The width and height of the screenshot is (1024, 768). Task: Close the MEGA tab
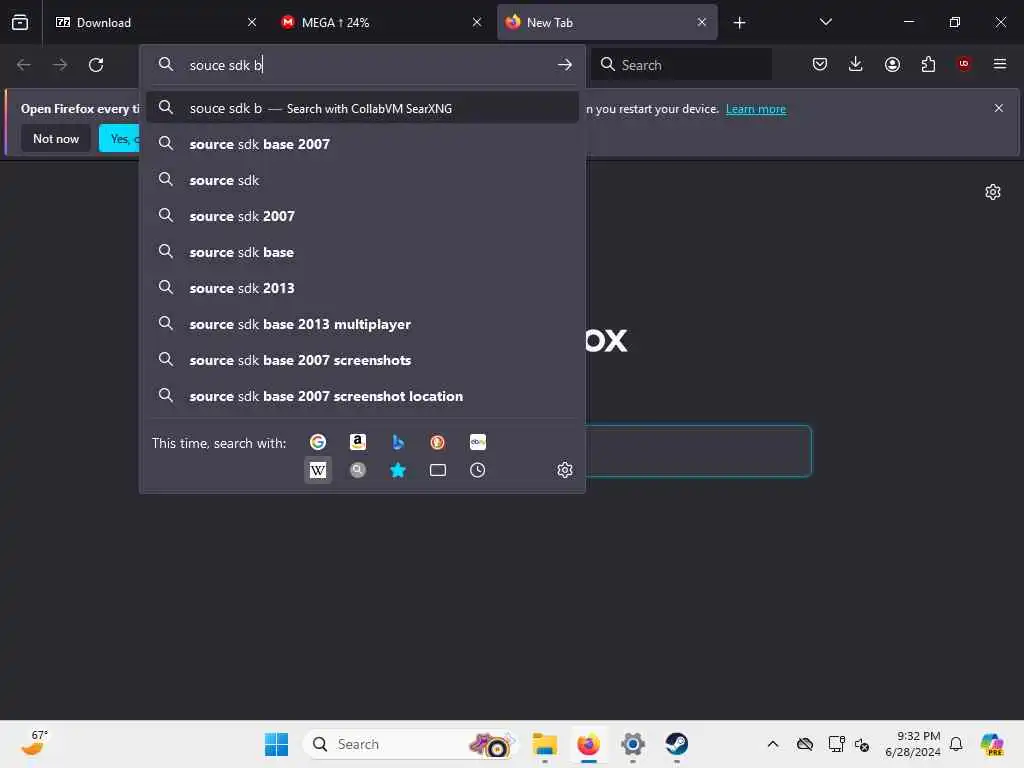477,22
